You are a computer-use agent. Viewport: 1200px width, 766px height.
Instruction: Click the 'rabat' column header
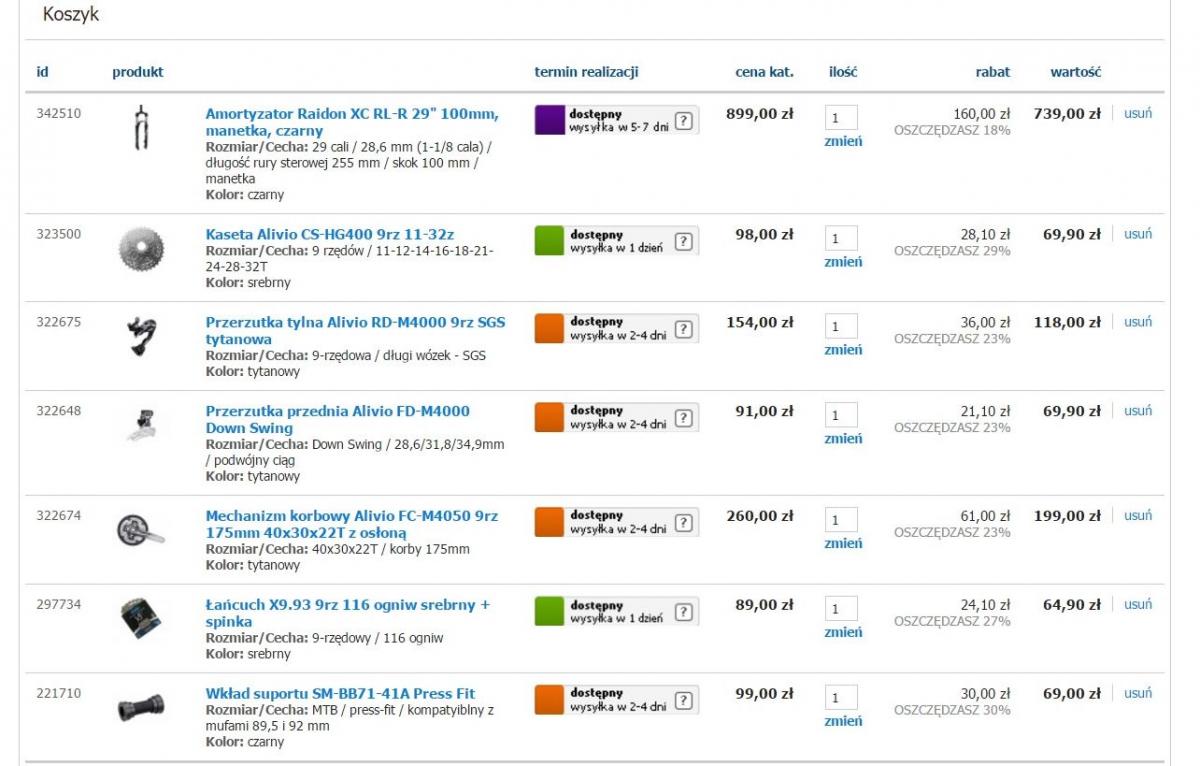(x=993, y=72)
